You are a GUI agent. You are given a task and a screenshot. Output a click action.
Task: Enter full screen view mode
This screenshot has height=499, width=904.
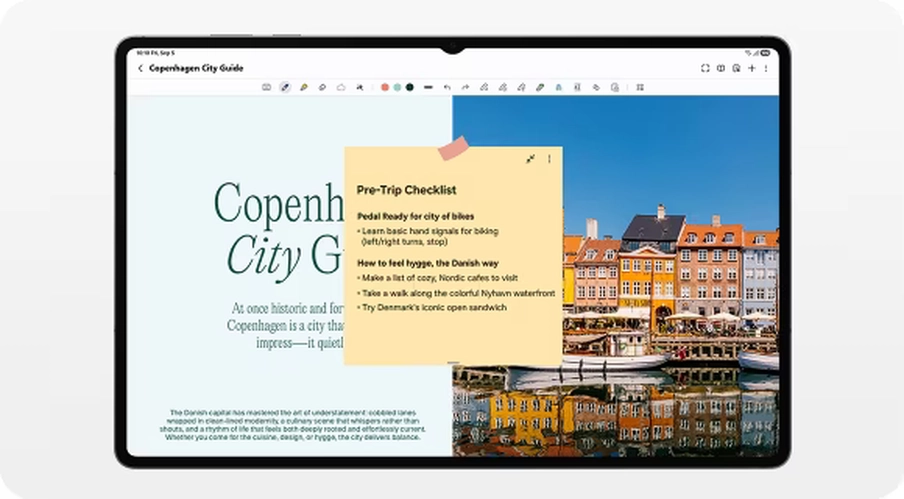(705, 69)
